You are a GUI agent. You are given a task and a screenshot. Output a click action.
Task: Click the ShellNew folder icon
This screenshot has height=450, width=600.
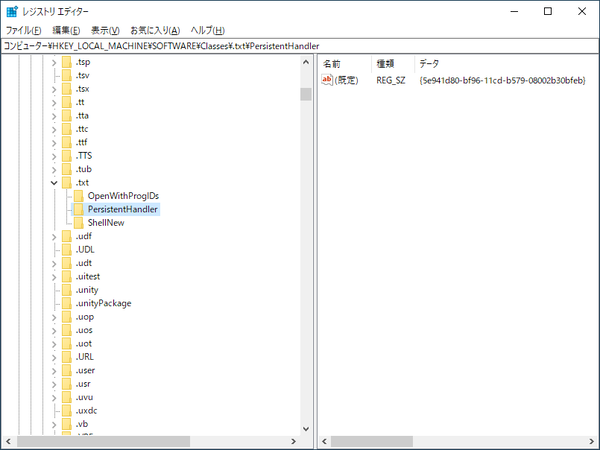point(78,223)
